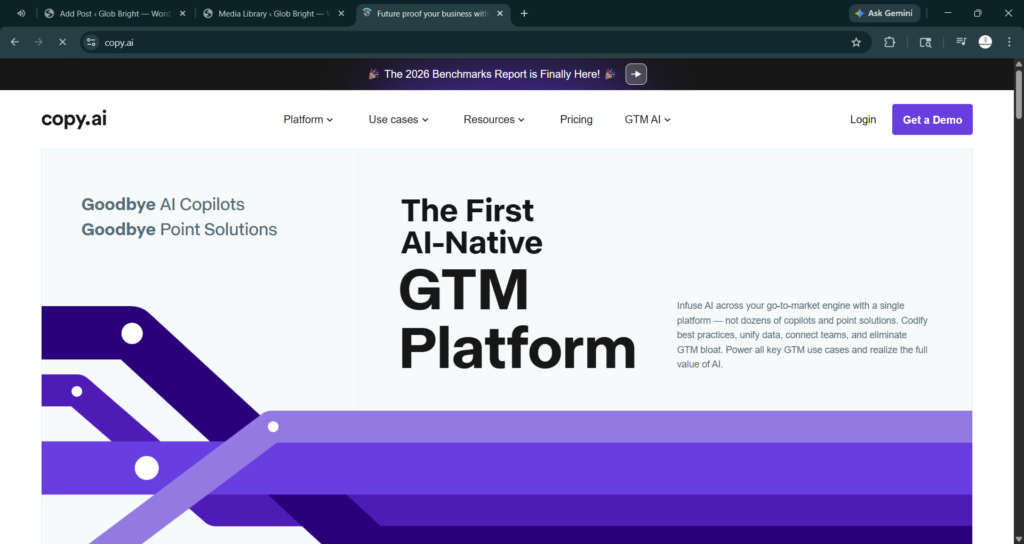Expand the GTM AI dropdown

[647, 119]
